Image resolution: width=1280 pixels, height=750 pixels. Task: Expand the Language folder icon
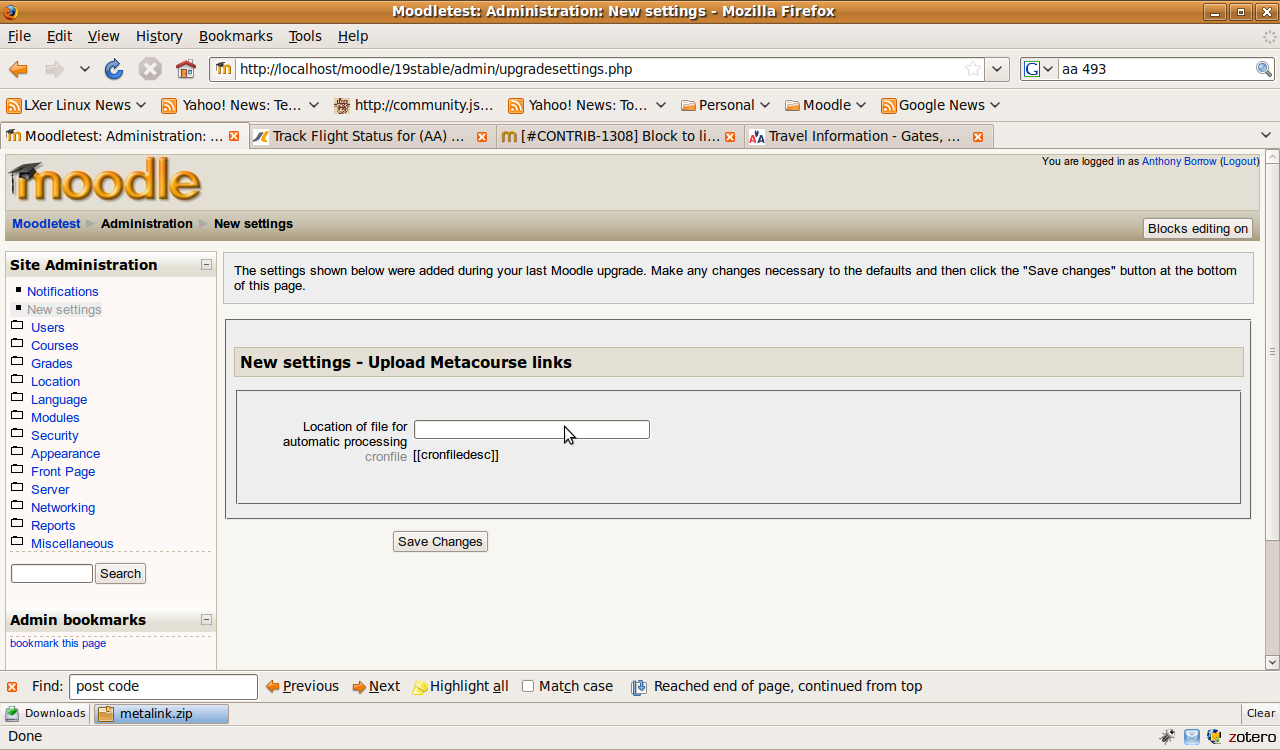point(17,398)
